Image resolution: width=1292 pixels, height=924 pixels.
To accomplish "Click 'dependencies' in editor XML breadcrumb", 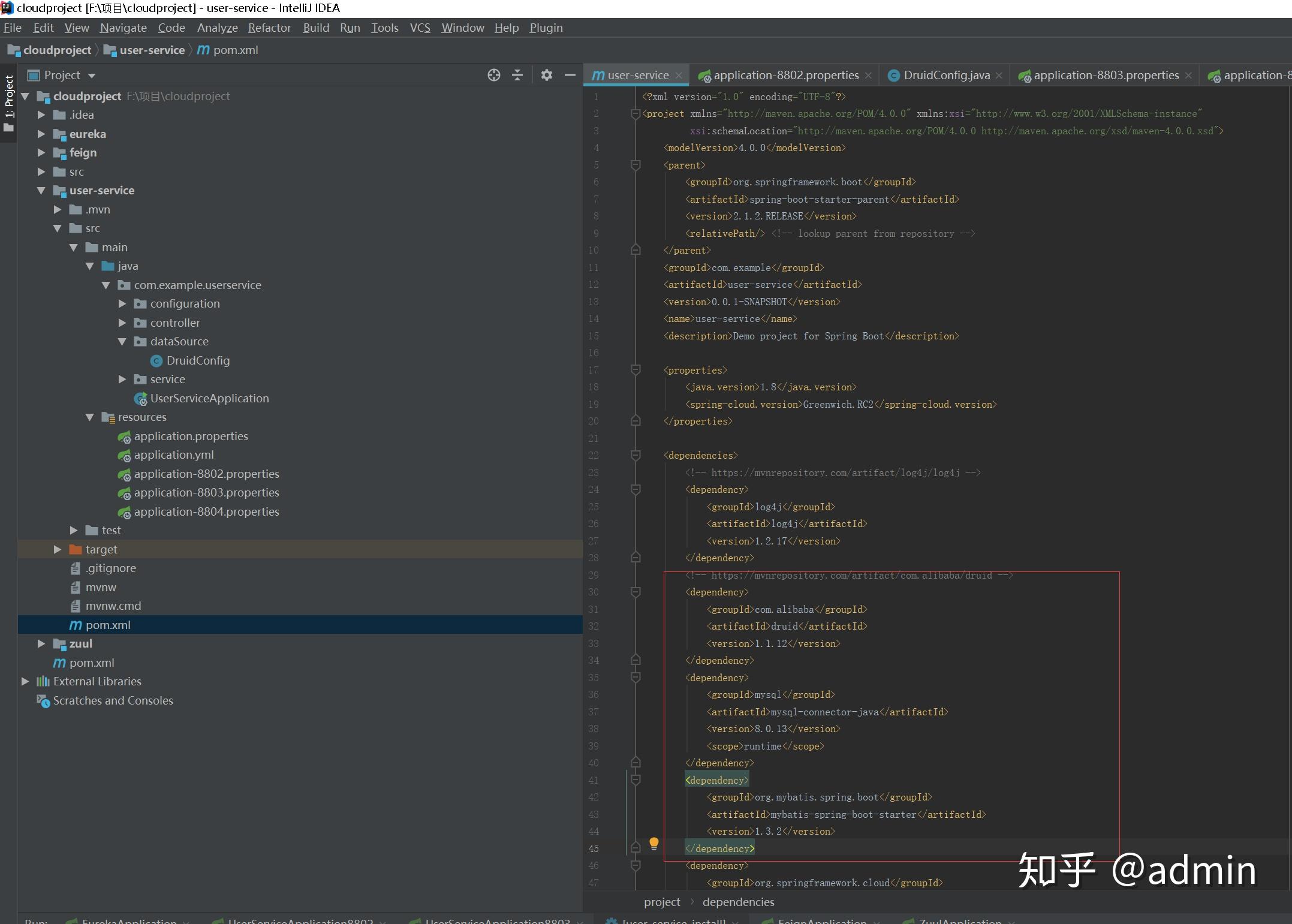I will click(738, 902).
